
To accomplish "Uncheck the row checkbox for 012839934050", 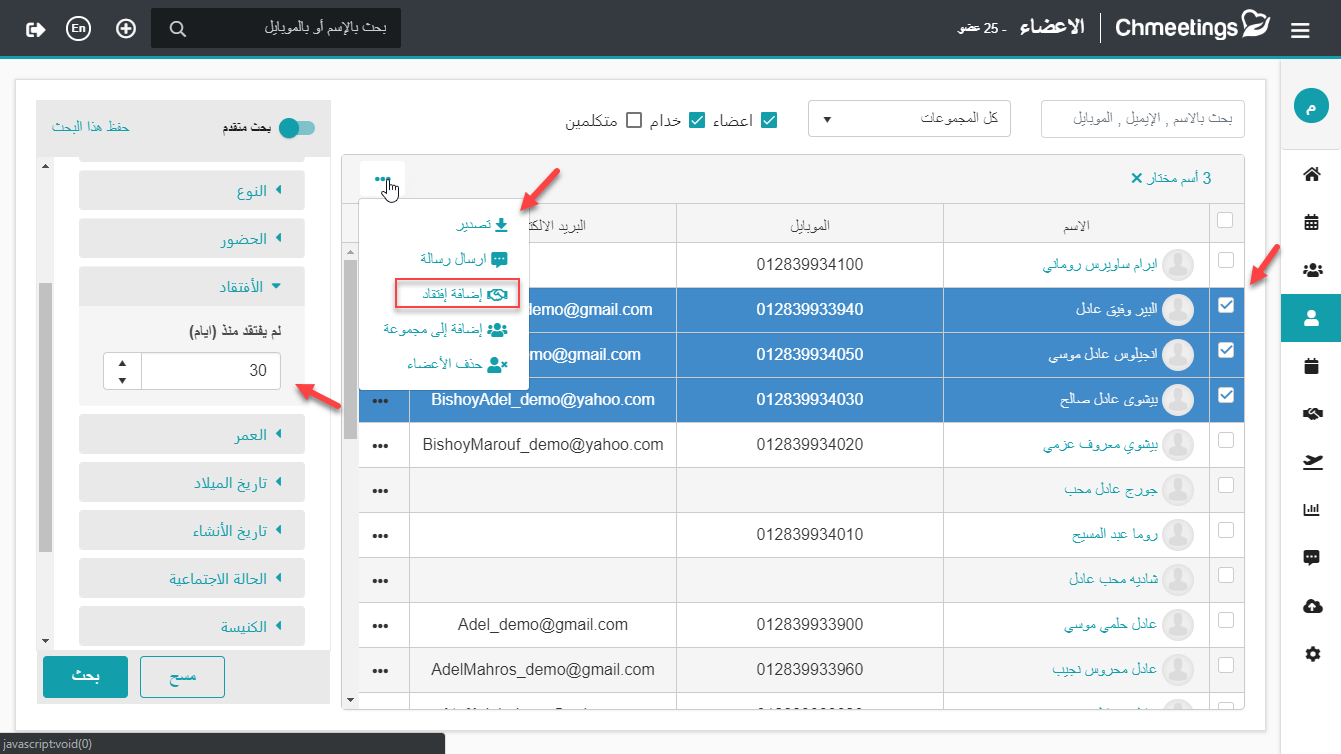I will [x=1226, y=351].
